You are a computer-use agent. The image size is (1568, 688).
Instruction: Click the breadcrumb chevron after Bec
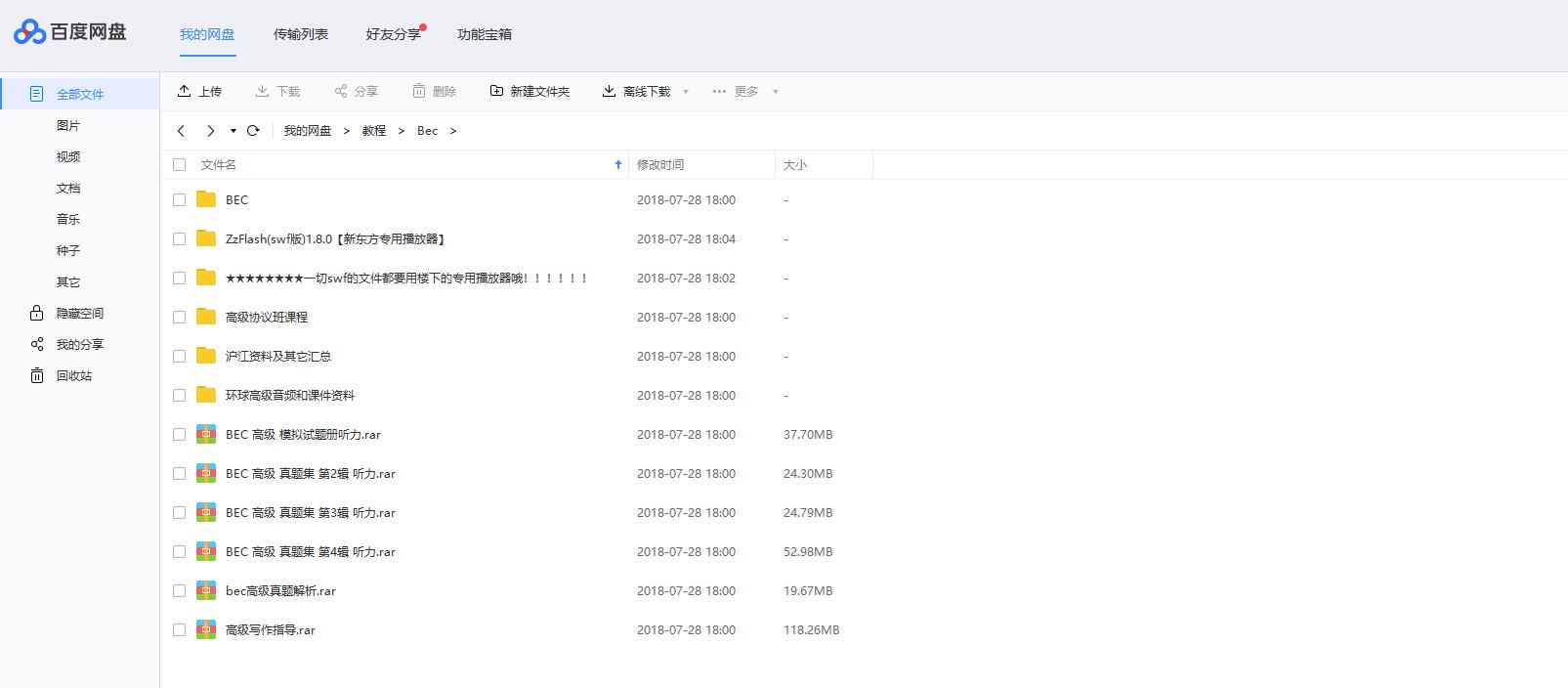pyautogui.click(x=453, y=131)
